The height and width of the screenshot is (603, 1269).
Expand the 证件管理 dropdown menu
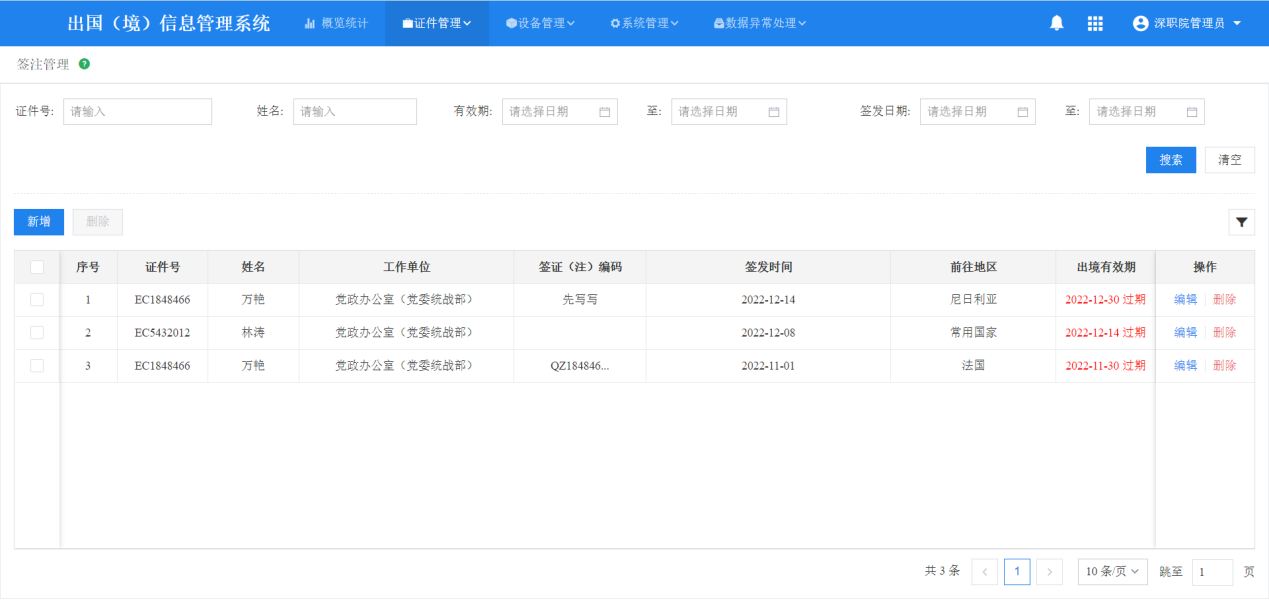point(437,23)
